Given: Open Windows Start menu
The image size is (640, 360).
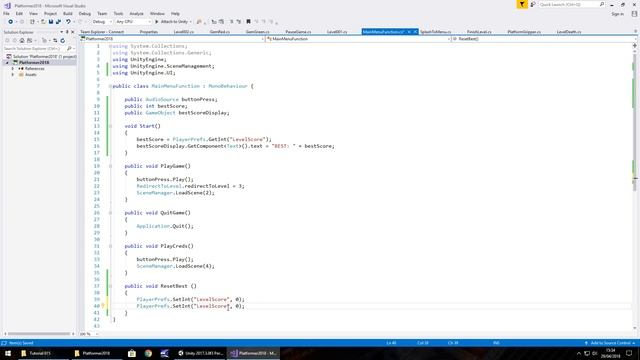Looking at the screenshot, I should [8, 353].
